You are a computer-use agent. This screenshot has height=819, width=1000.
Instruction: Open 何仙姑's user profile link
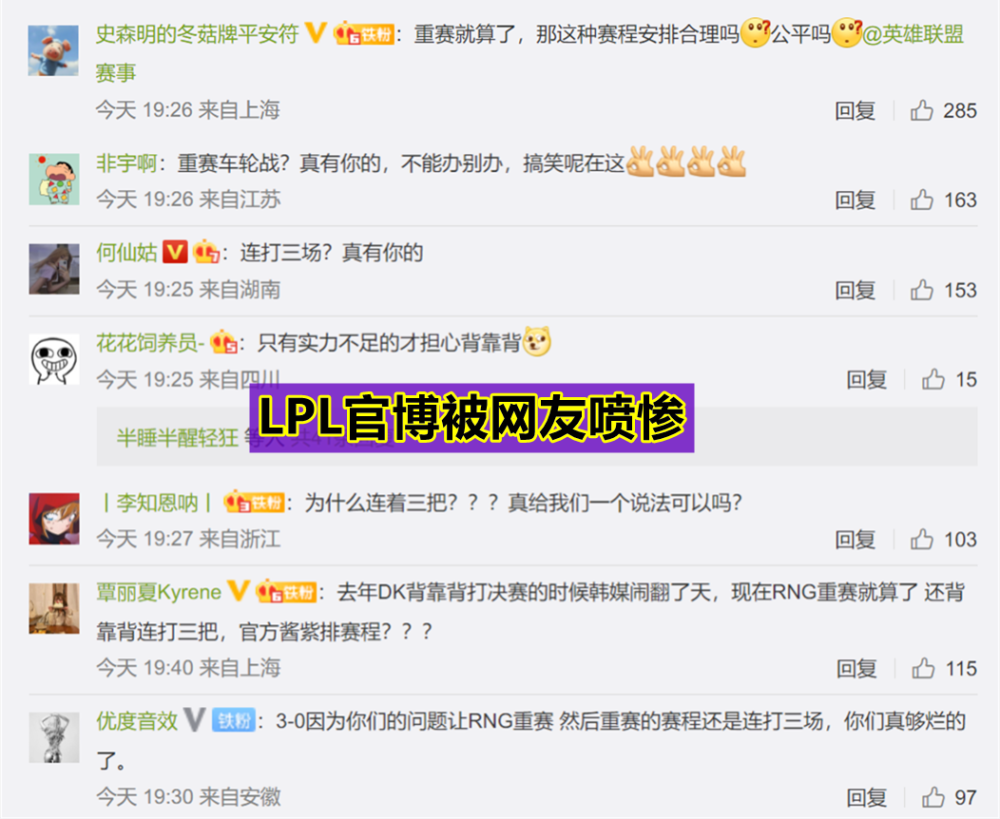[x=126, y=253]
